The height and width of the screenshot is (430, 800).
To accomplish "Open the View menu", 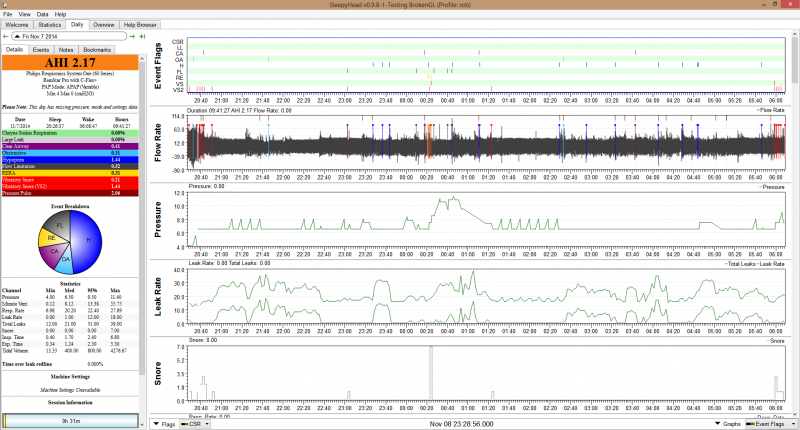I will coord(24,14).
